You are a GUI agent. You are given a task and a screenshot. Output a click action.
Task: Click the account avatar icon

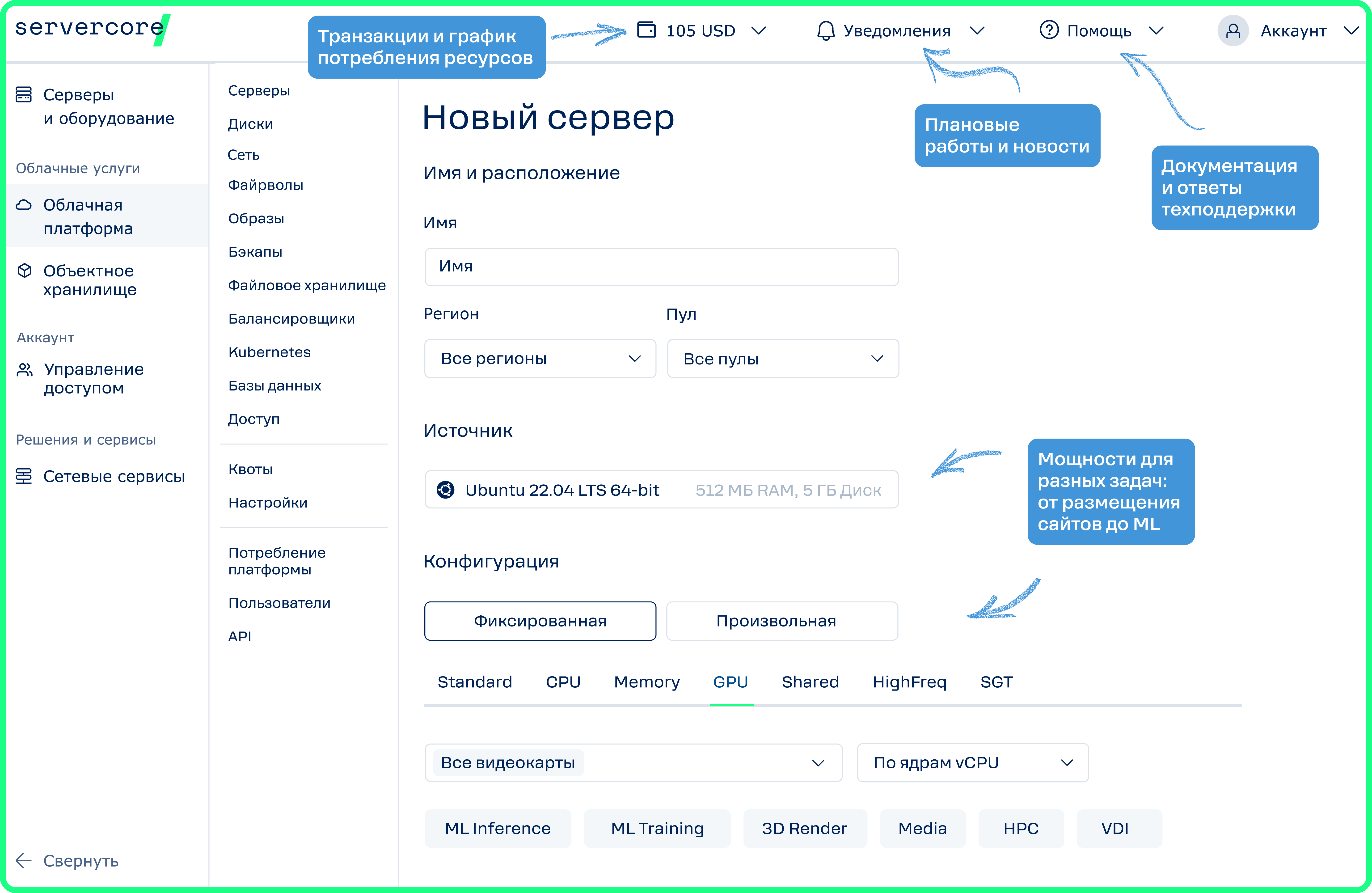point(1233,30)
